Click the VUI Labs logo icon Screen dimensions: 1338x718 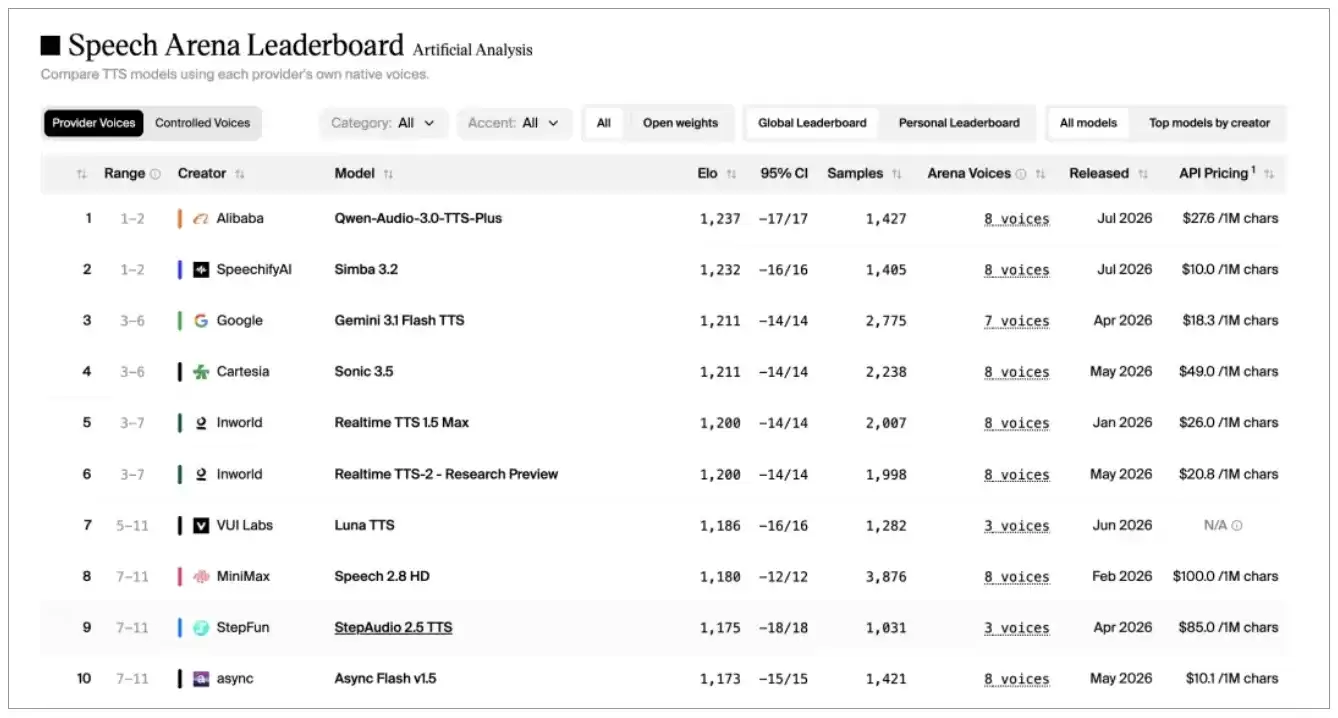tap(201, 525)
